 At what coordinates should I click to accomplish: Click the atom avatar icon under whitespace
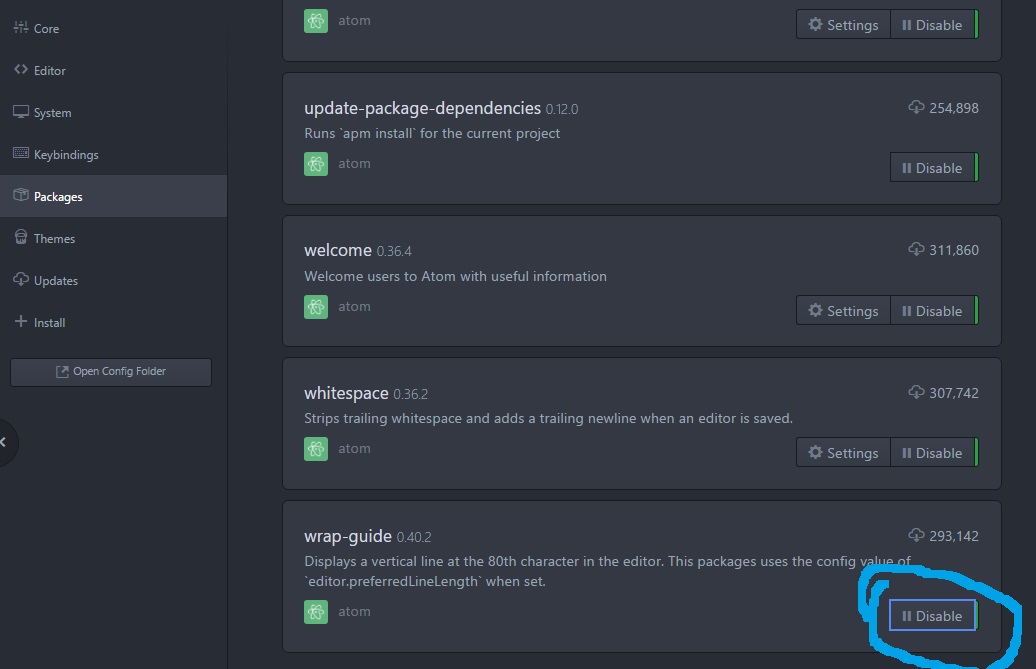(x=316, y=449)
